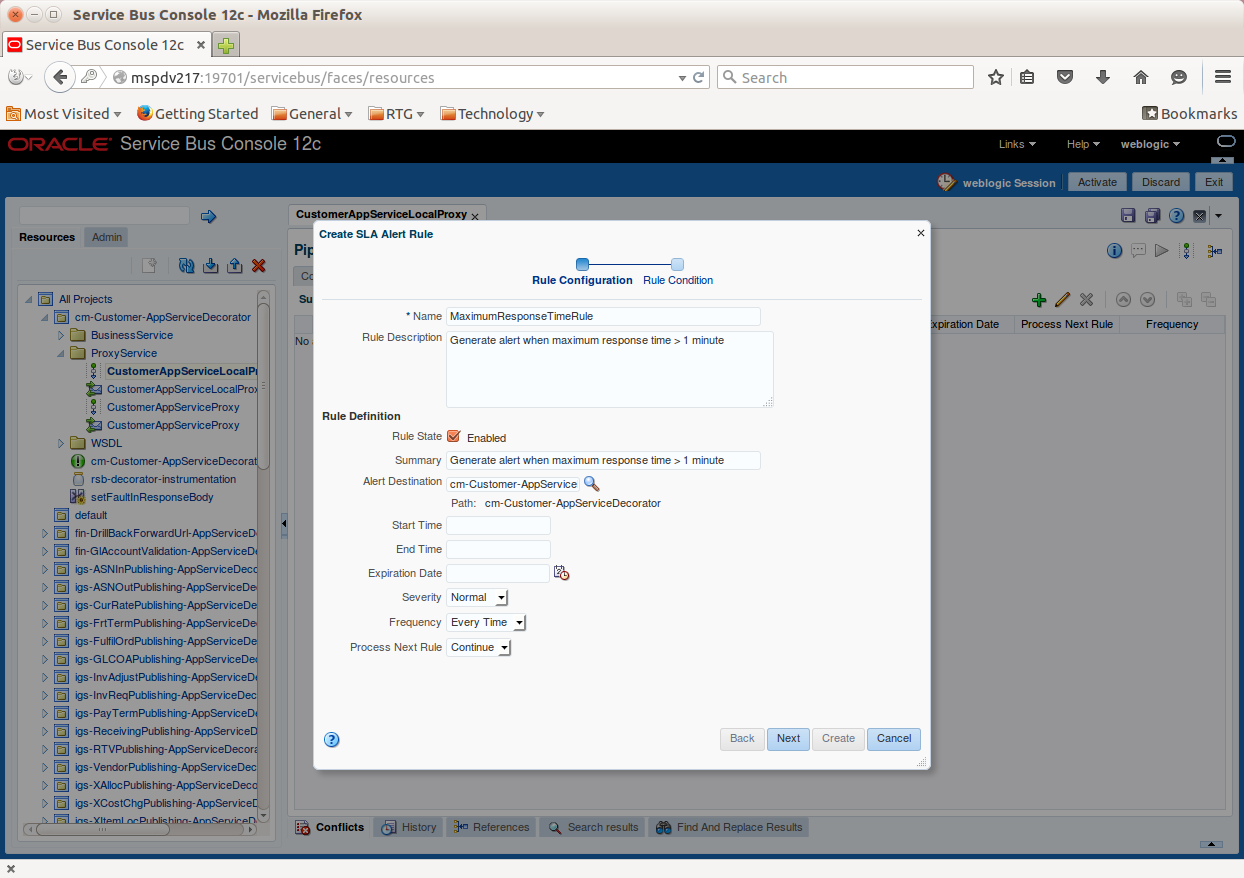1244x878 pixels.
Task: Click the search go arrow icon
Action: 209,216
